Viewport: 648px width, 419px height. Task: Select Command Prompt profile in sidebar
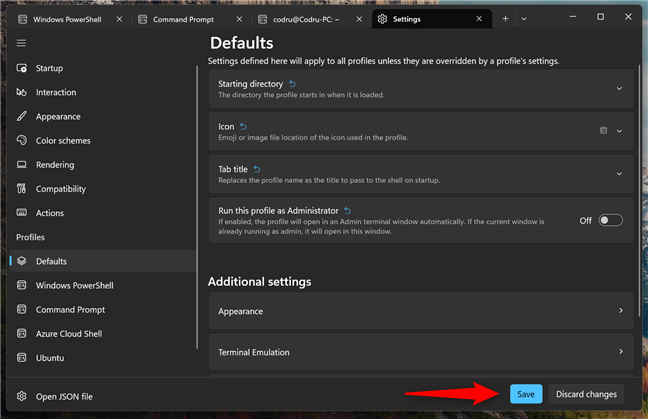coord(102,309)
